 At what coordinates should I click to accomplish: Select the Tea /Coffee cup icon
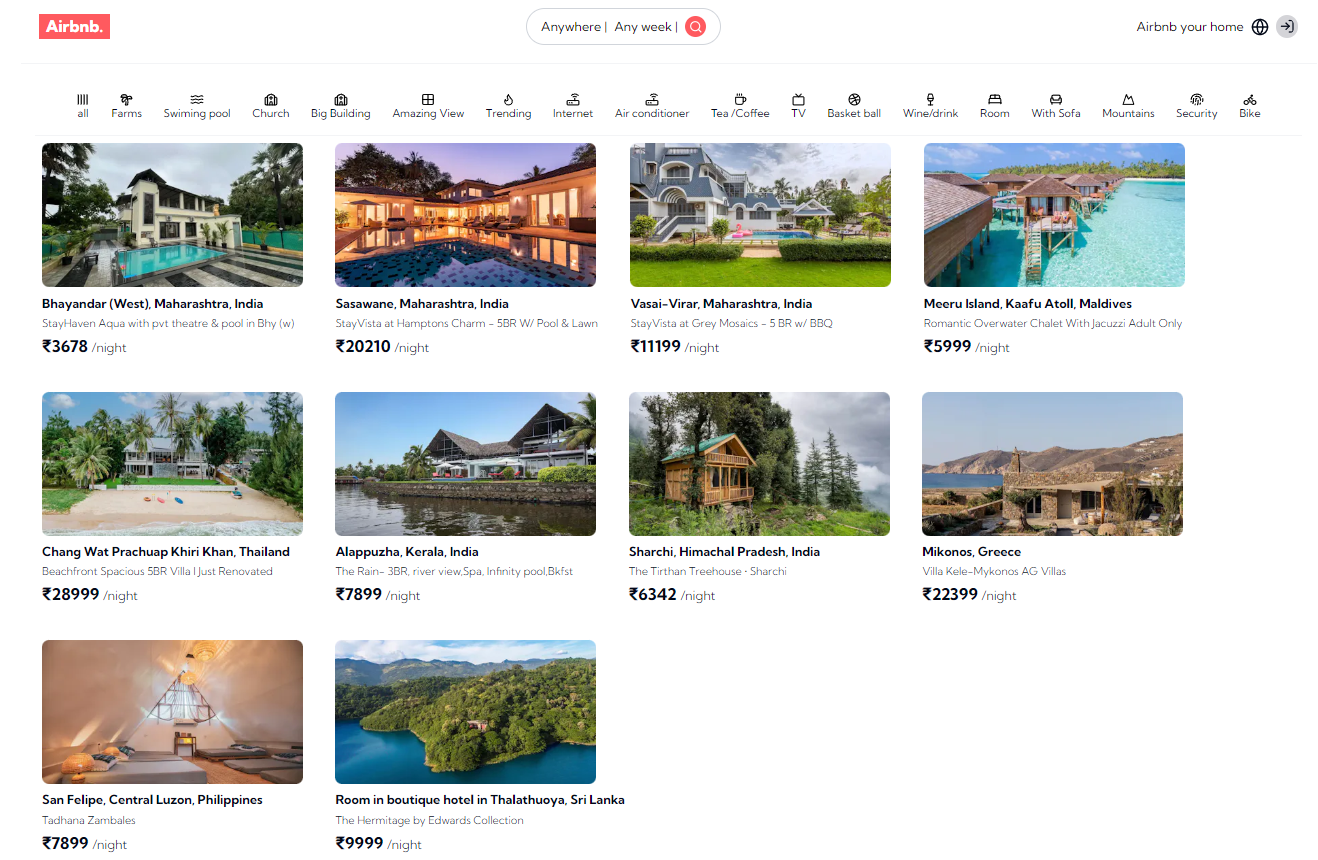tap(740, 100)
